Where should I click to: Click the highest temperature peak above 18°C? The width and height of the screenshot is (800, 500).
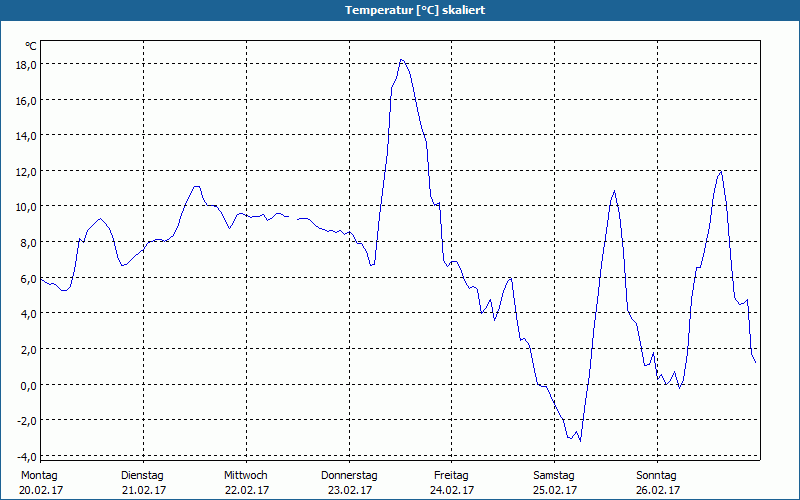tap(402, 60)
